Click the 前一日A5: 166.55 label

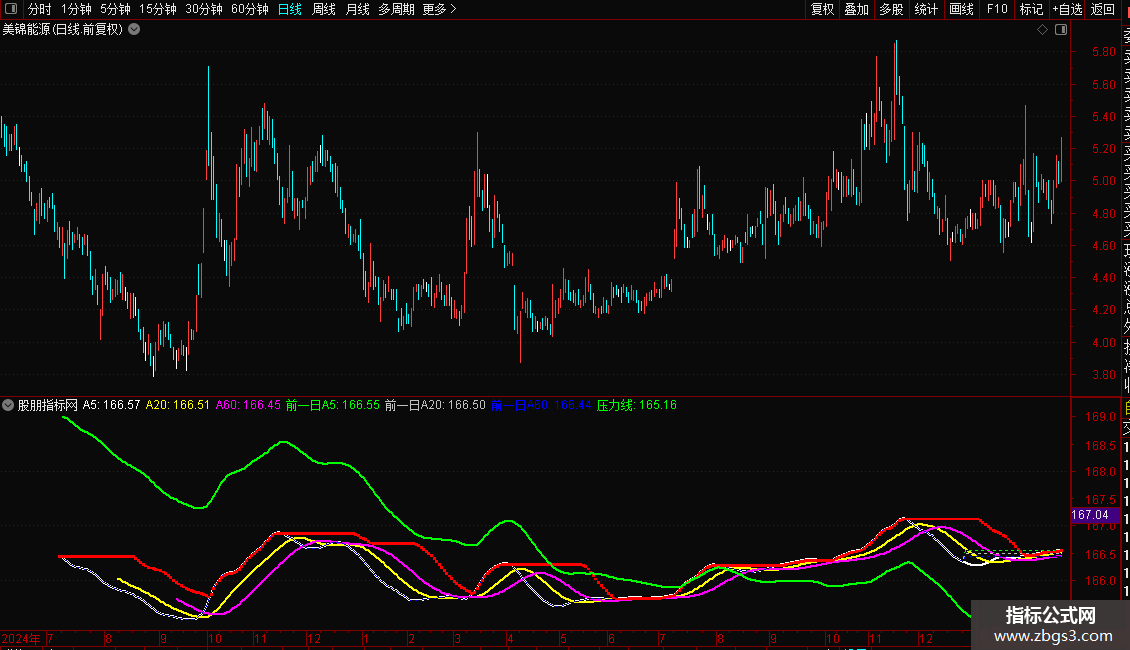[333, 405]
